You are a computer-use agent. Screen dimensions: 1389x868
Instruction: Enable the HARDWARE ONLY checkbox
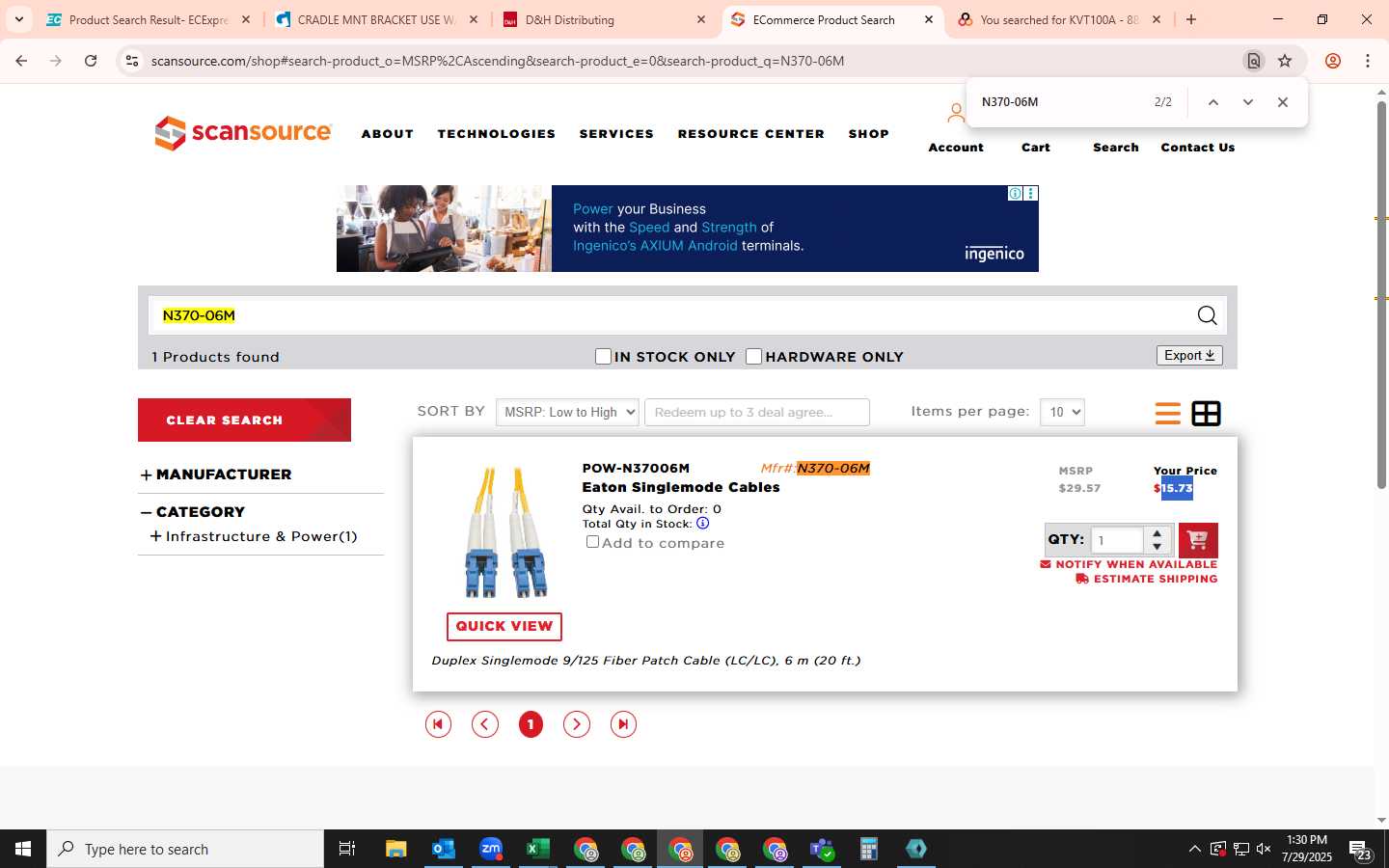click(x=754, y=357)
